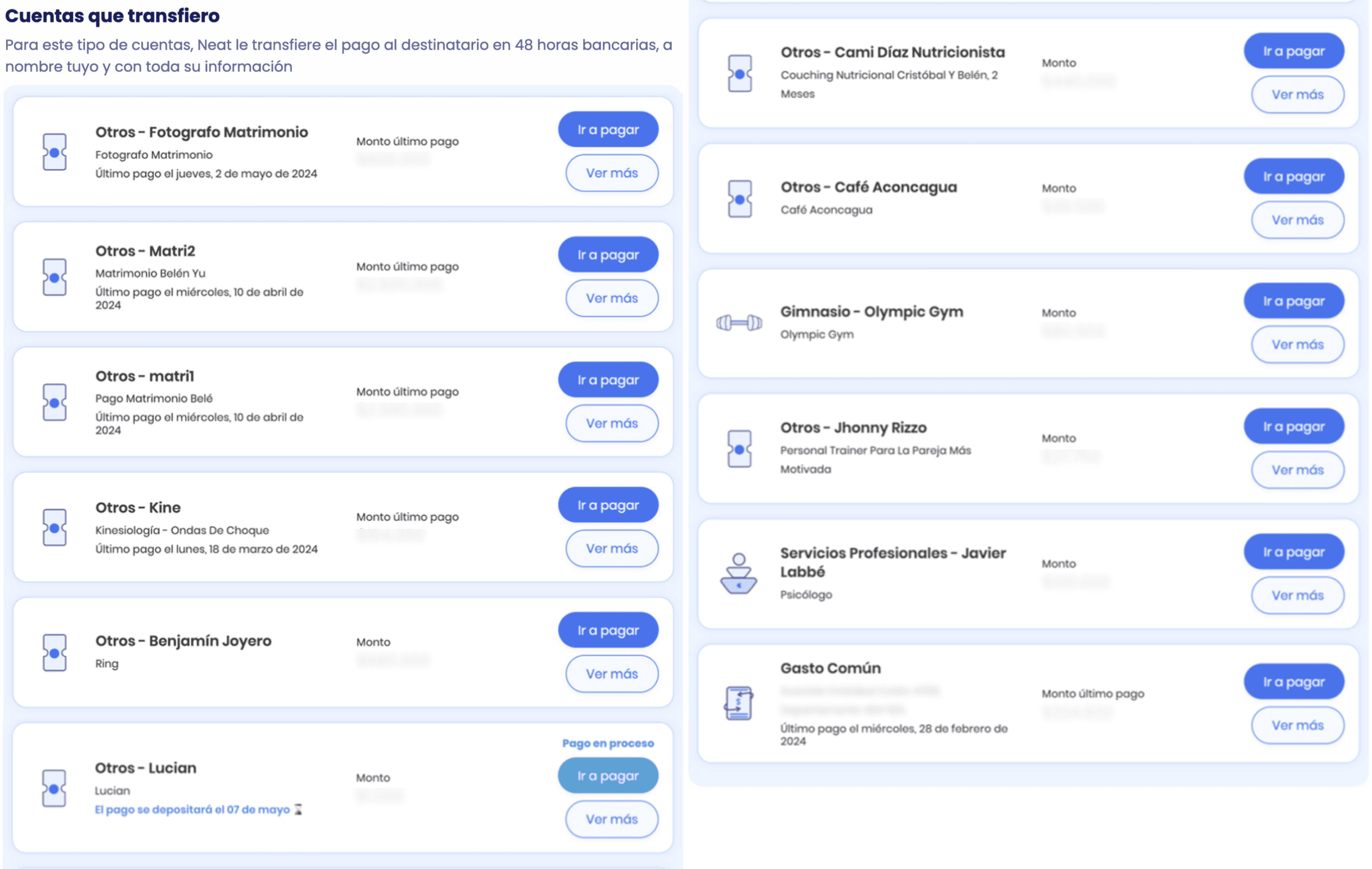Click the Jhonny Rizzo account icon
Screen dimensions: 1372x869
(x=740, y=449)
